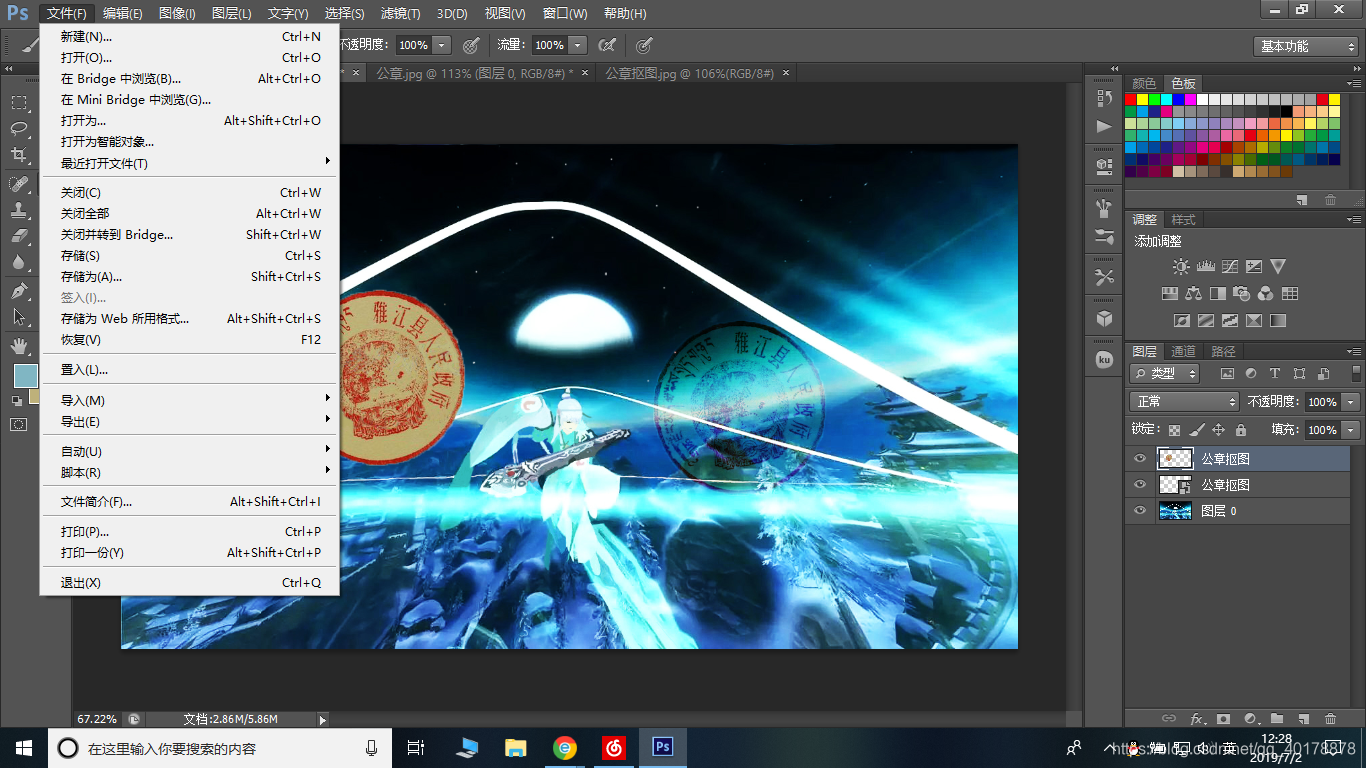Open the brush 不透明度 dropdown arrow
The image size is (1366, 768).
443,45
